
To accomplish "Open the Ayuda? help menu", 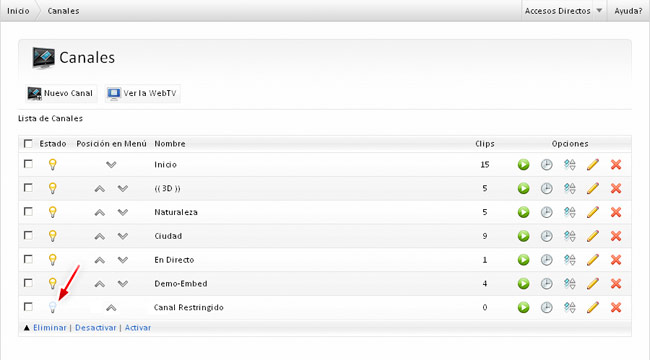I will click(628, 11).
